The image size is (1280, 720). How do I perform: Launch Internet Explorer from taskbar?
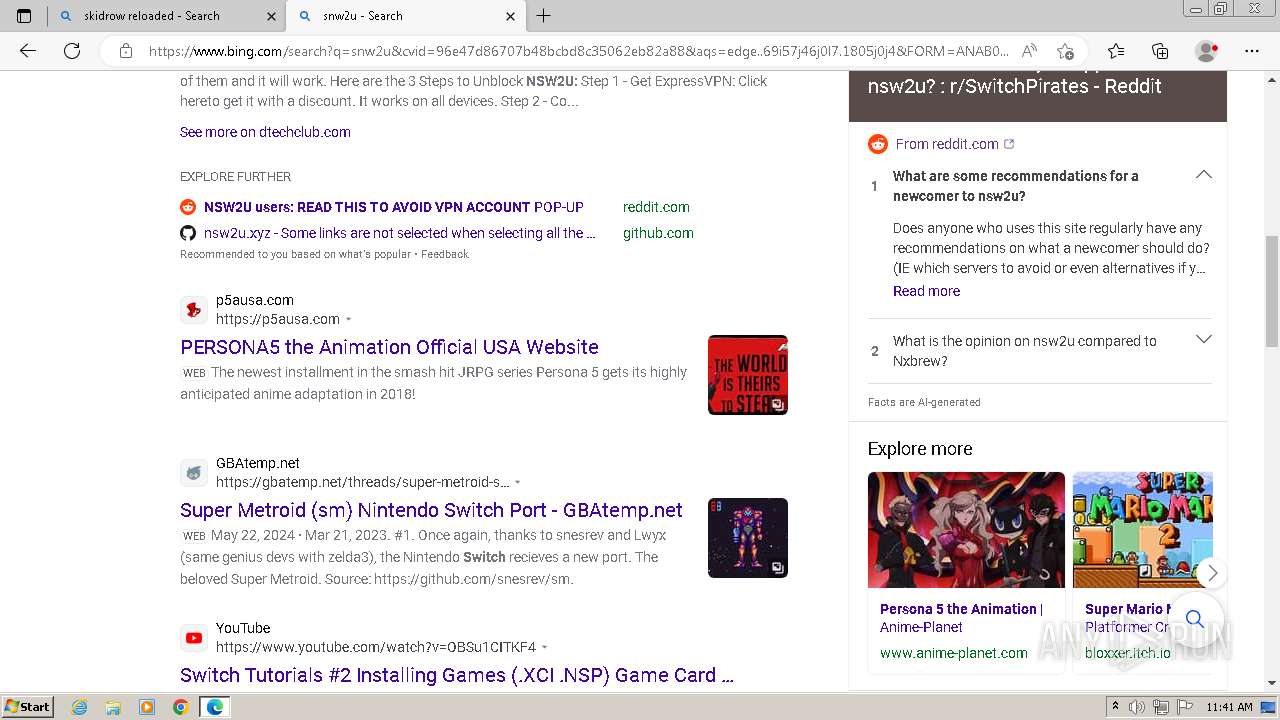pos(80,707)
